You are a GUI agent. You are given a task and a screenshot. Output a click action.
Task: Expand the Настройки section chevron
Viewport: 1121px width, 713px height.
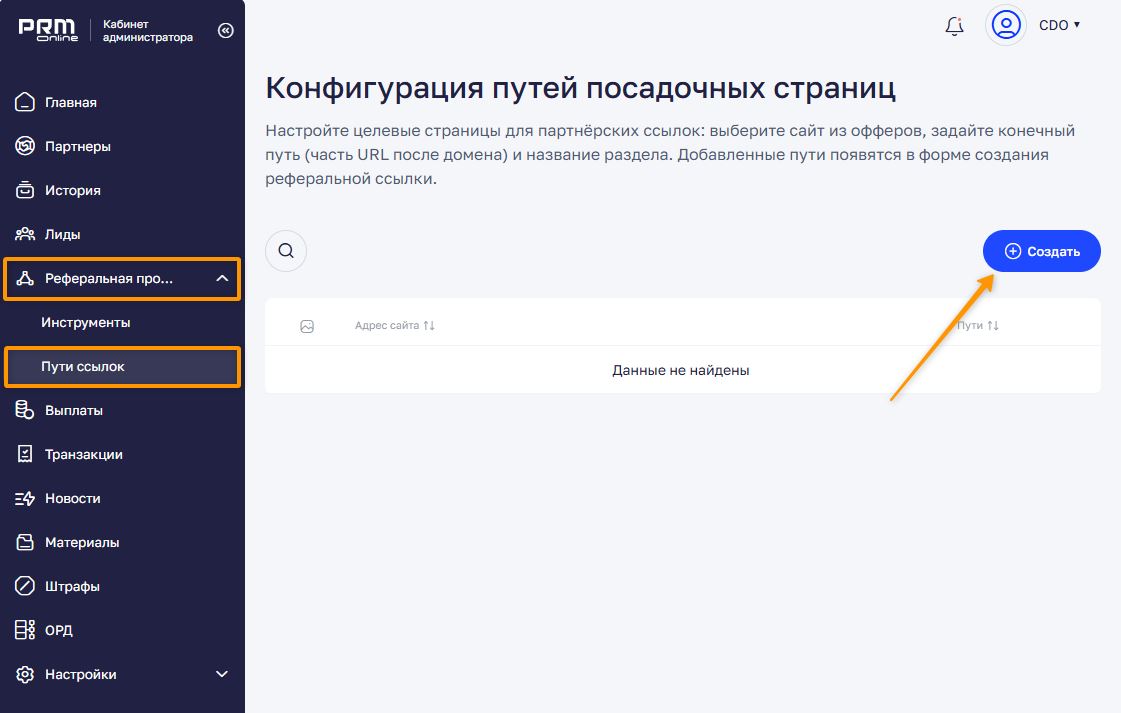[222, 674]
